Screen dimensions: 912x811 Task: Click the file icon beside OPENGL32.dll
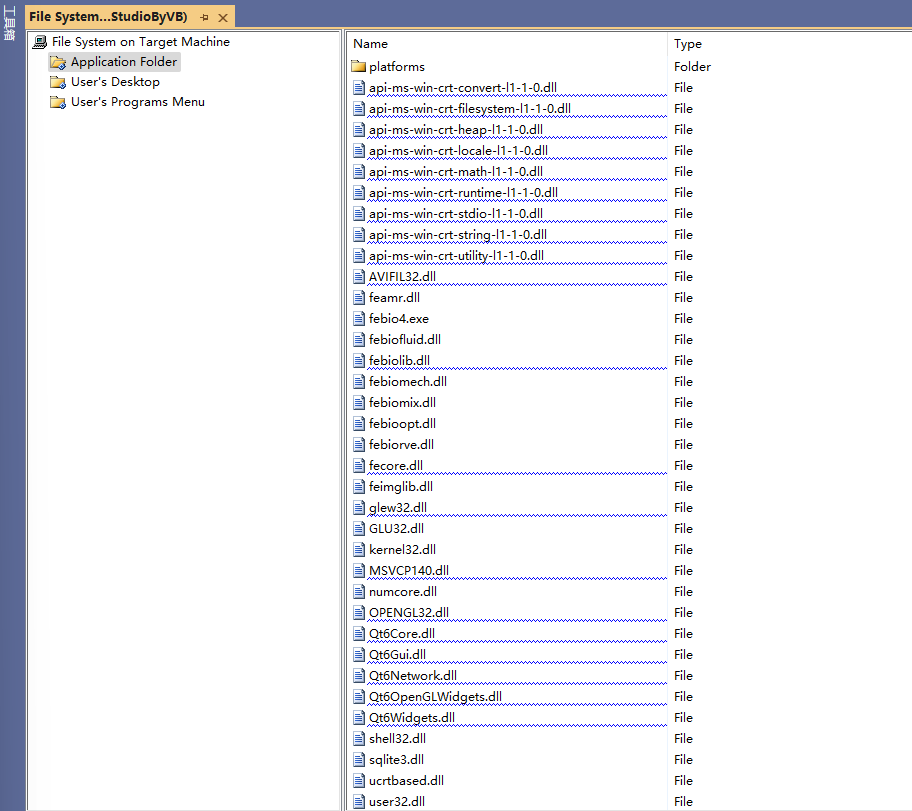(359, 613)
